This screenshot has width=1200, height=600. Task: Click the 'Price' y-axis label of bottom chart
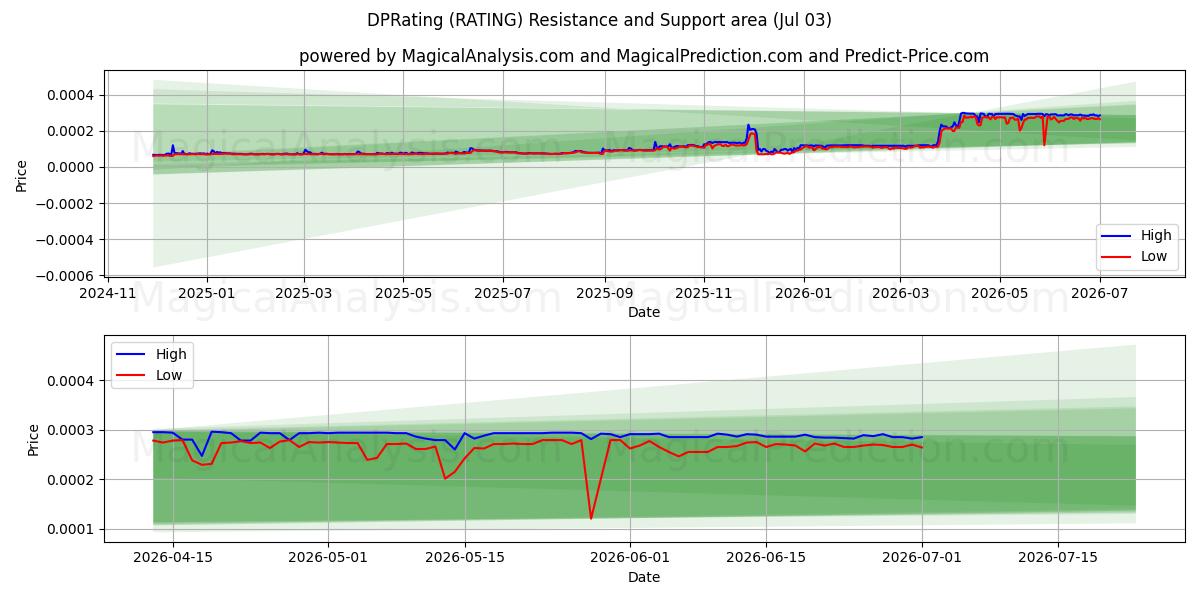click(34, 440)
